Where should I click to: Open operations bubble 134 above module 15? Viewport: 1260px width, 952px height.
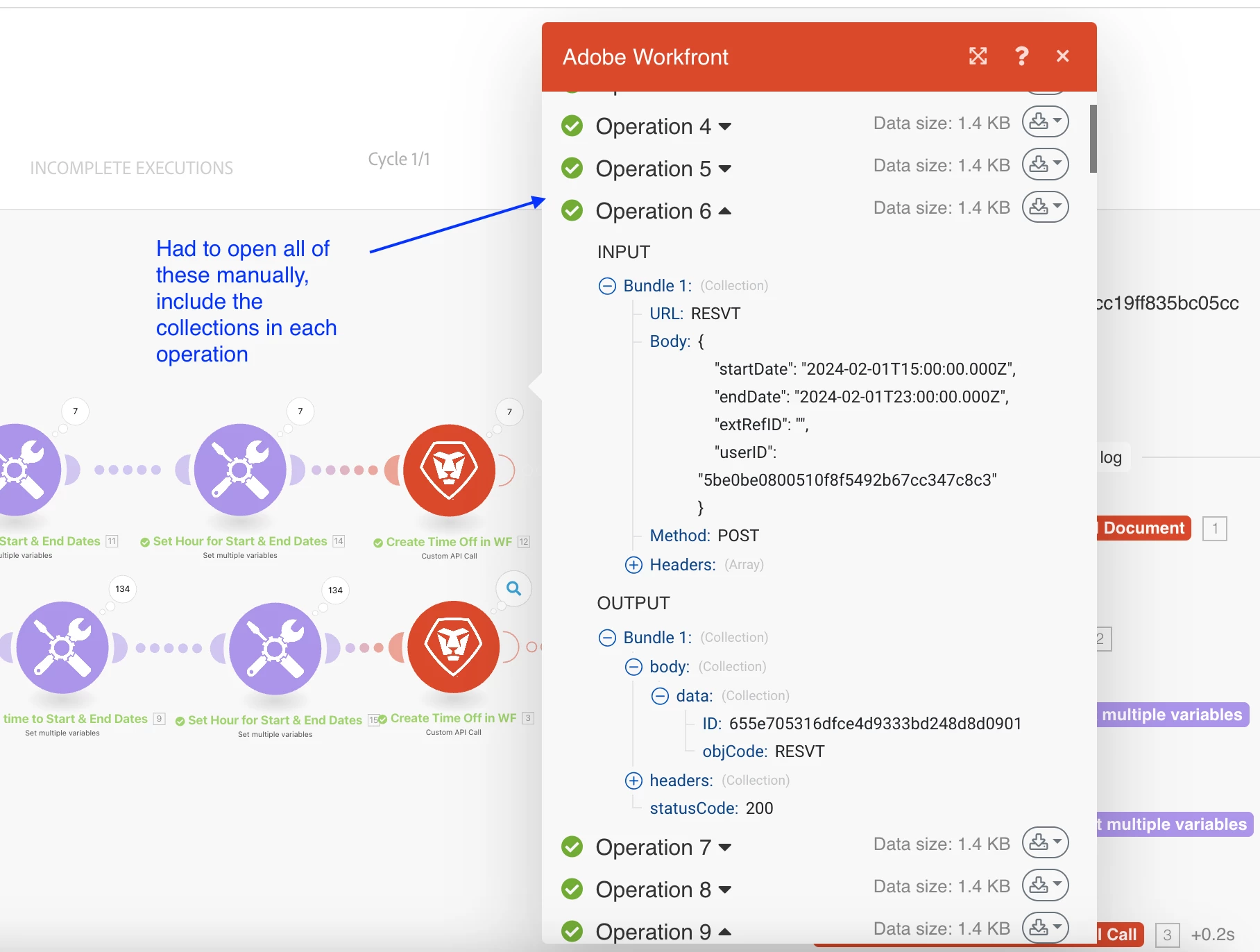pyautogui.click(x=336, y=590)
